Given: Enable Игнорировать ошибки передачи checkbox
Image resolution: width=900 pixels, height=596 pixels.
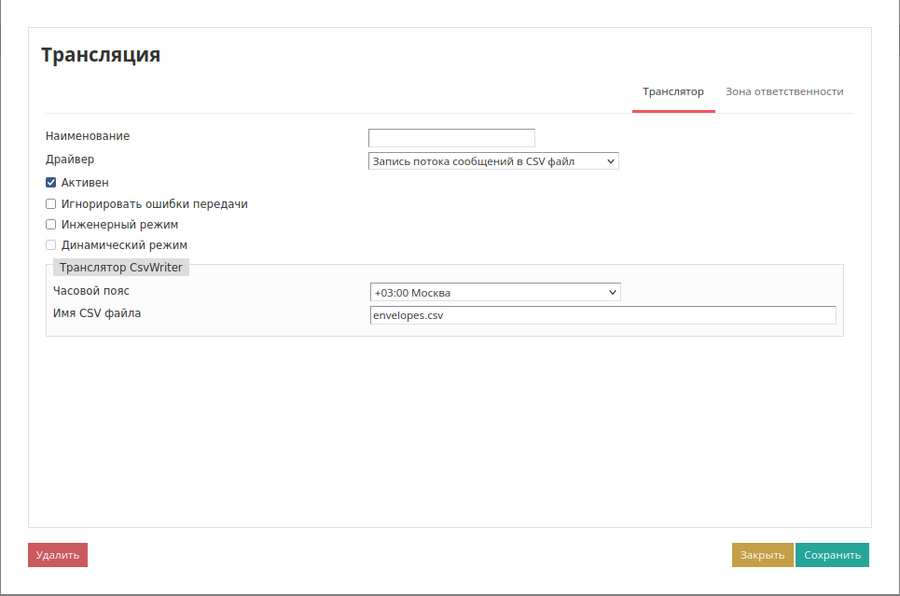Looking at the screenshot, I should point(51,204).
